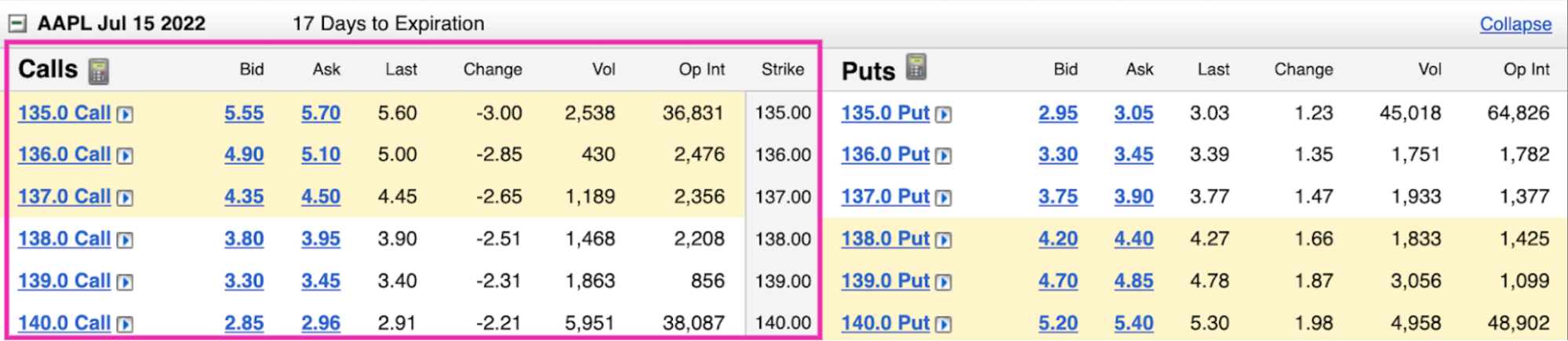Select the 3.90 ask for 137.0 Put

(x=1133, y=197)
